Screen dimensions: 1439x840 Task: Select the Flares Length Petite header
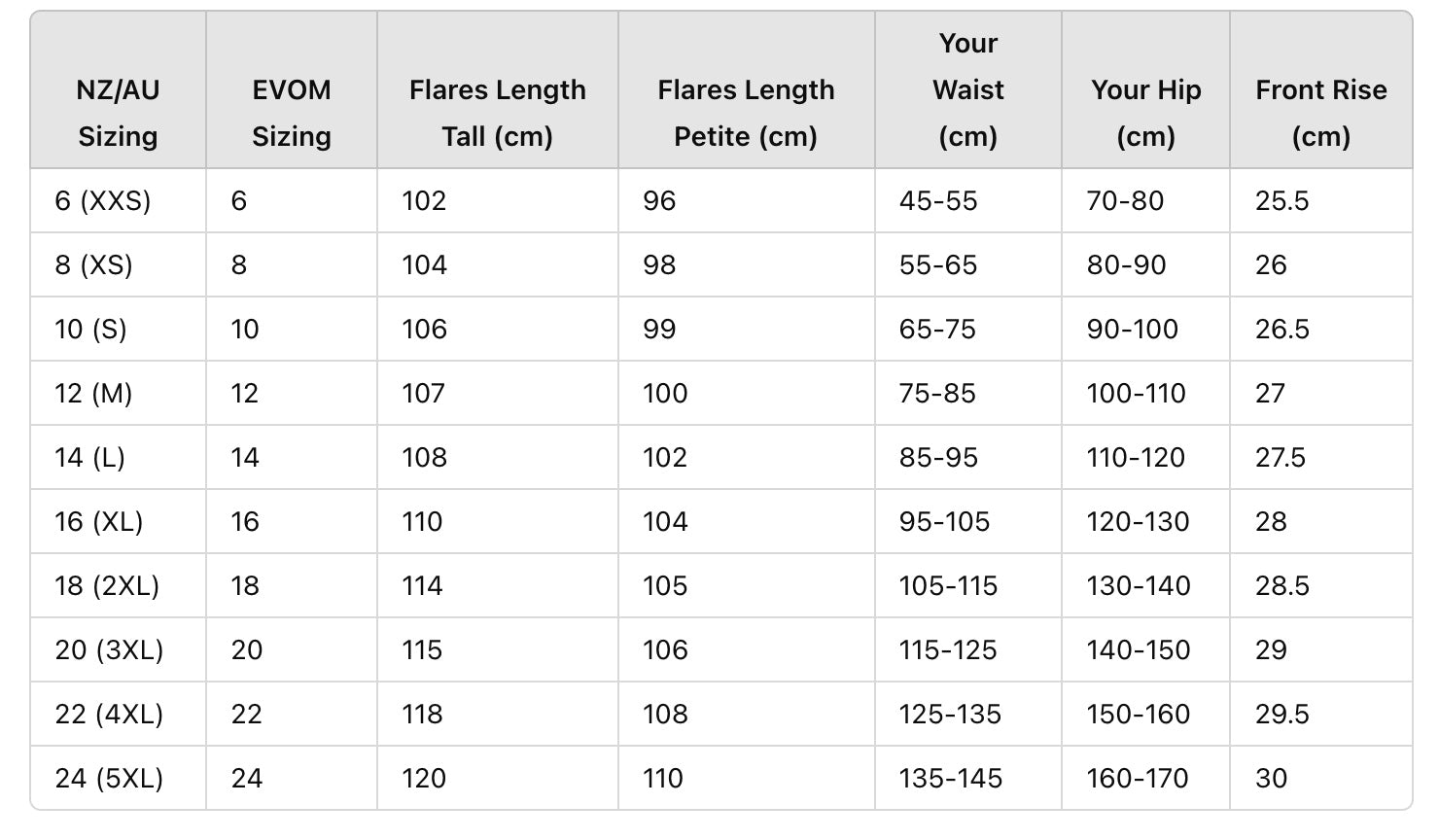(x=746, y=113)
